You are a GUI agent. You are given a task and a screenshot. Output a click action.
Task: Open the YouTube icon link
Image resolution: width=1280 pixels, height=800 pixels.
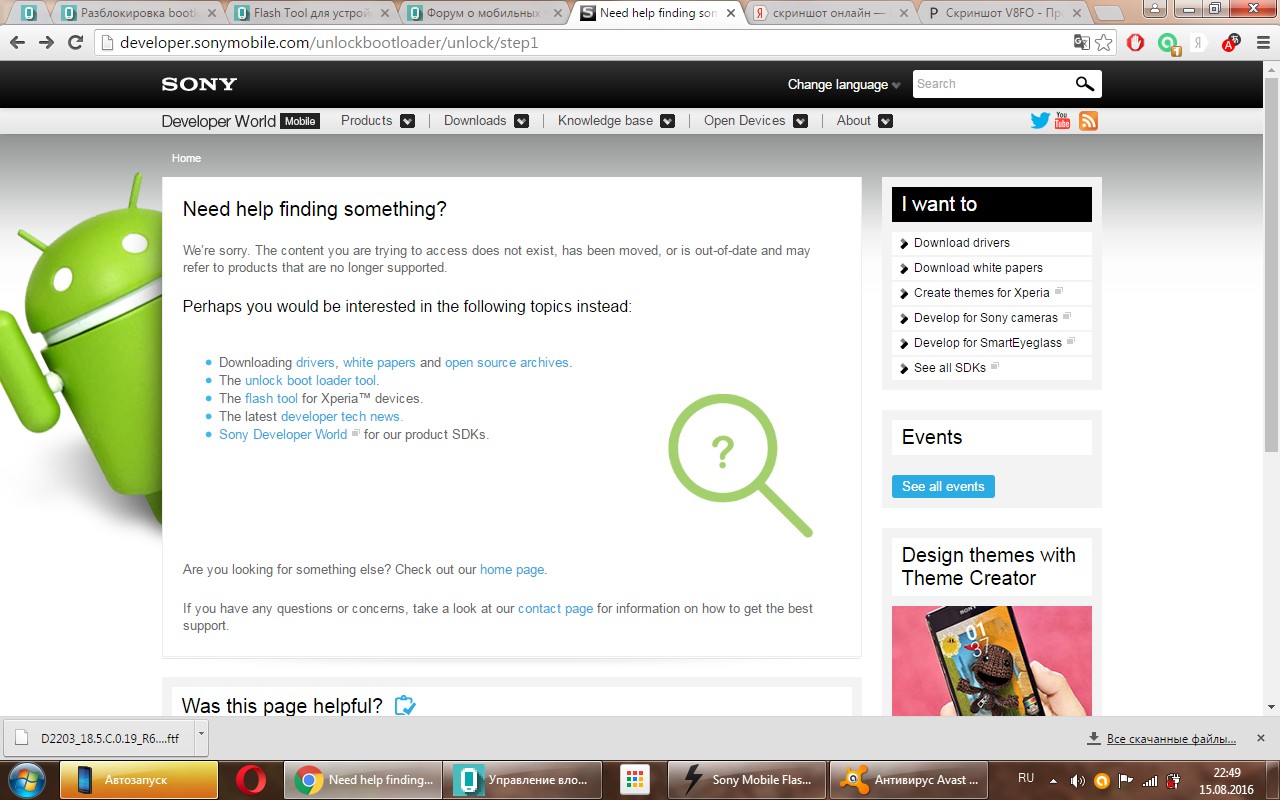tap(1063, 121)
